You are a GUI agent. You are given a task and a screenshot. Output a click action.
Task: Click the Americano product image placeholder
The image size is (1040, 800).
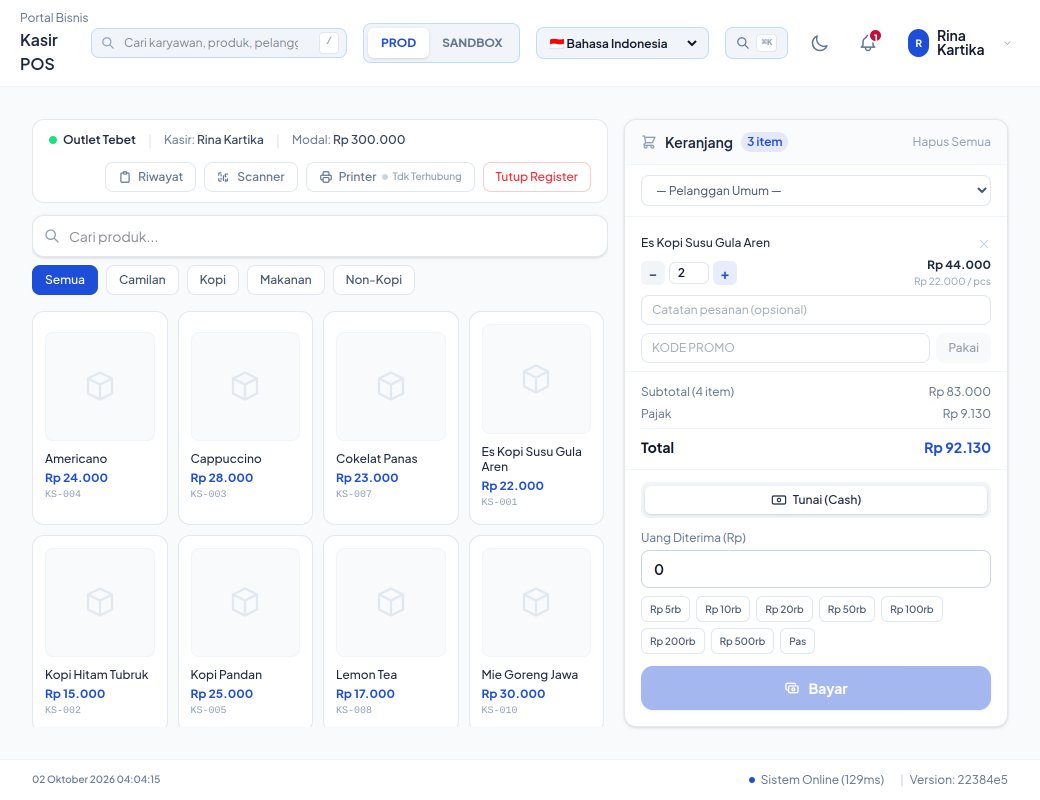[99, 386]
